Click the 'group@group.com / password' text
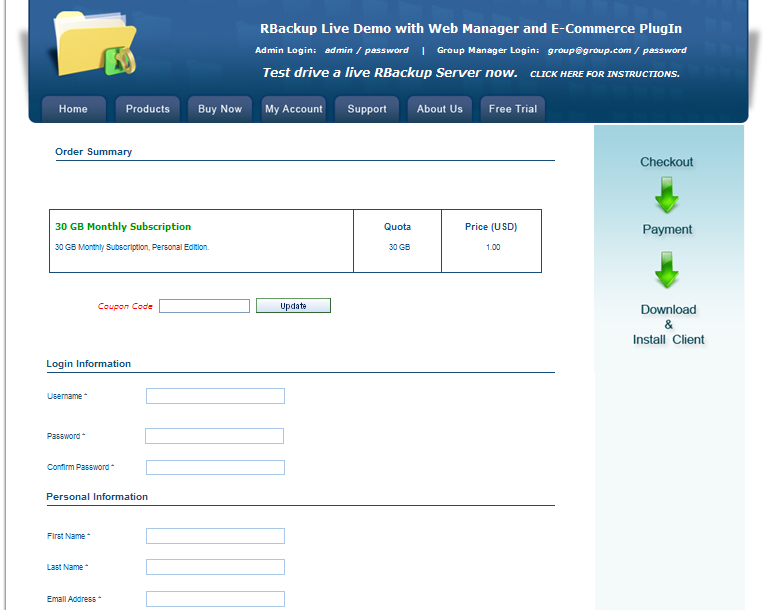Image resolution: width=763 pixels, height=610 pixels. point(617,50)
